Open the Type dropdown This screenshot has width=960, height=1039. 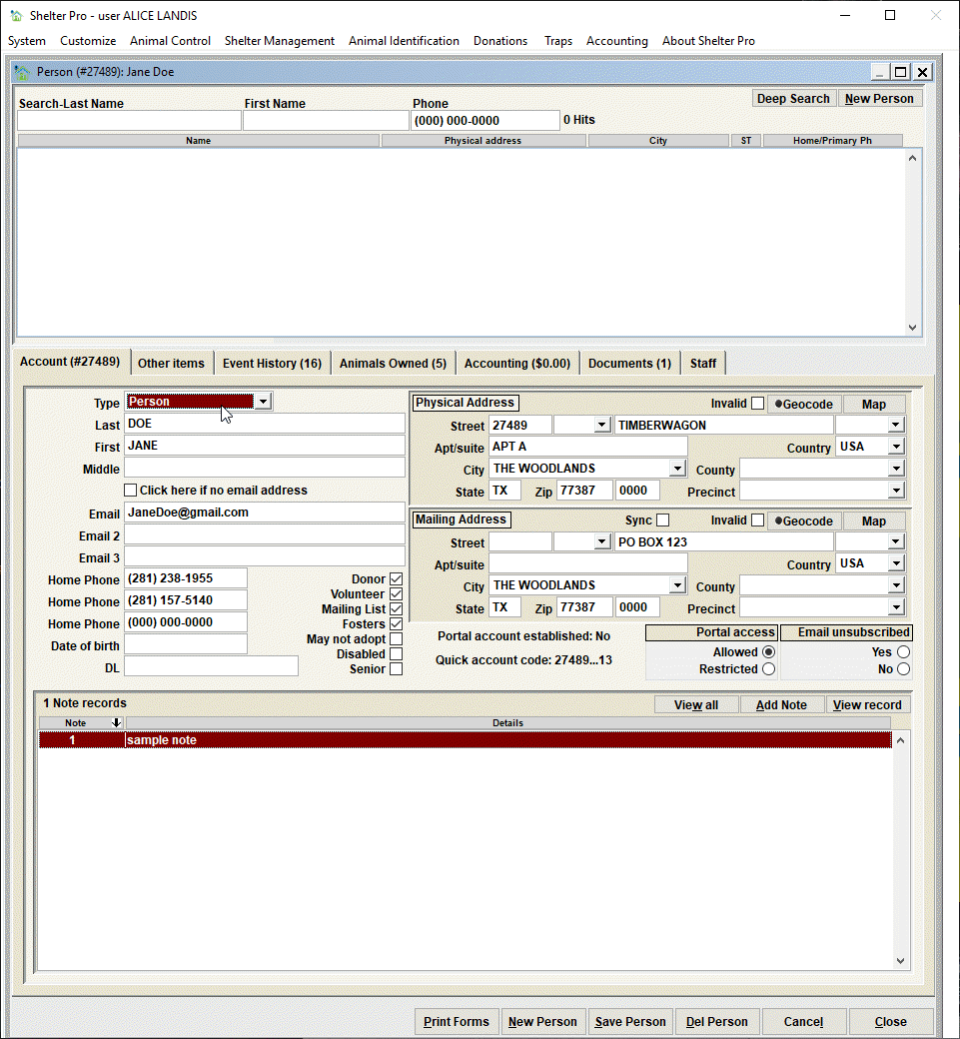[262, 402]
